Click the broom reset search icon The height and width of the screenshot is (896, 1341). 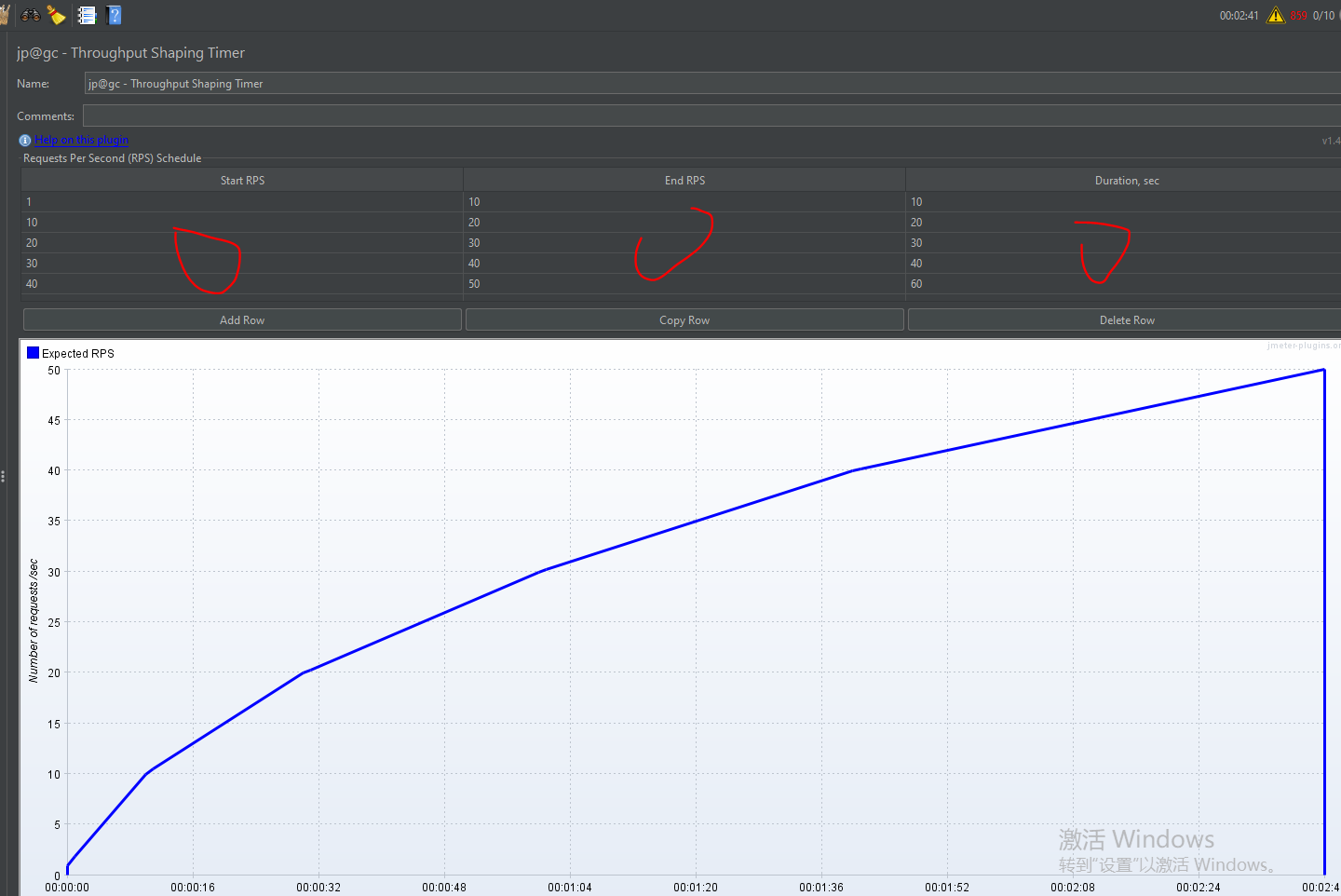[57, 15]
